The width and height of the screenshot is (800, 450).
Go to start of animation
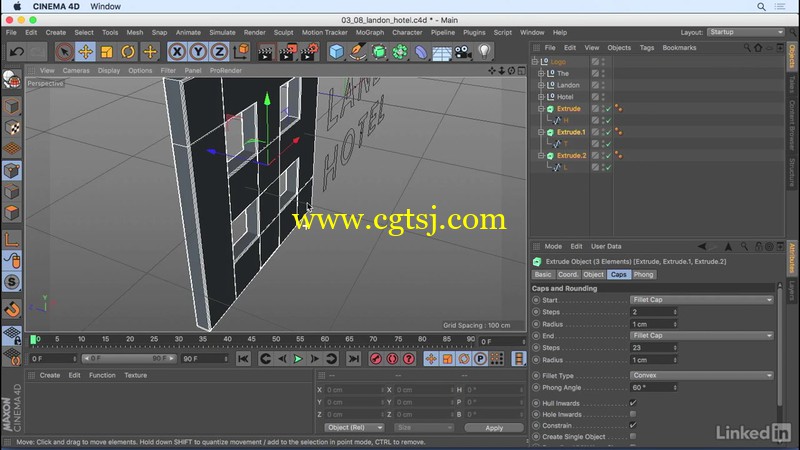click(x=243, y=359)
